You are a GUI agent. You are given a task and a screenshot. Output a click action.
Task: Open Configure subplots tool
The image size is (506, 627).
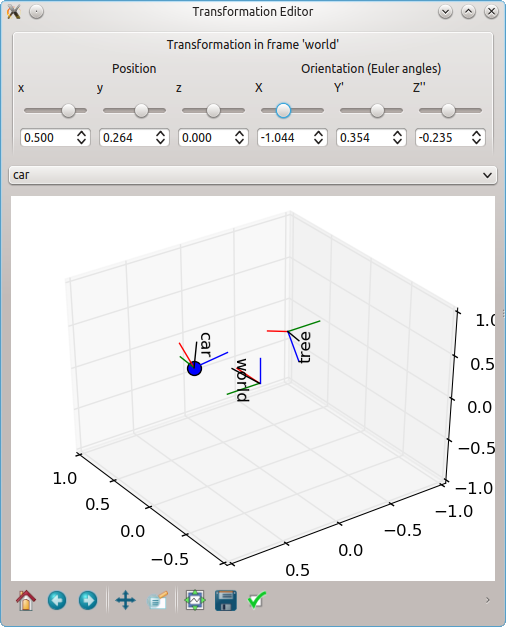coord(195,600)
